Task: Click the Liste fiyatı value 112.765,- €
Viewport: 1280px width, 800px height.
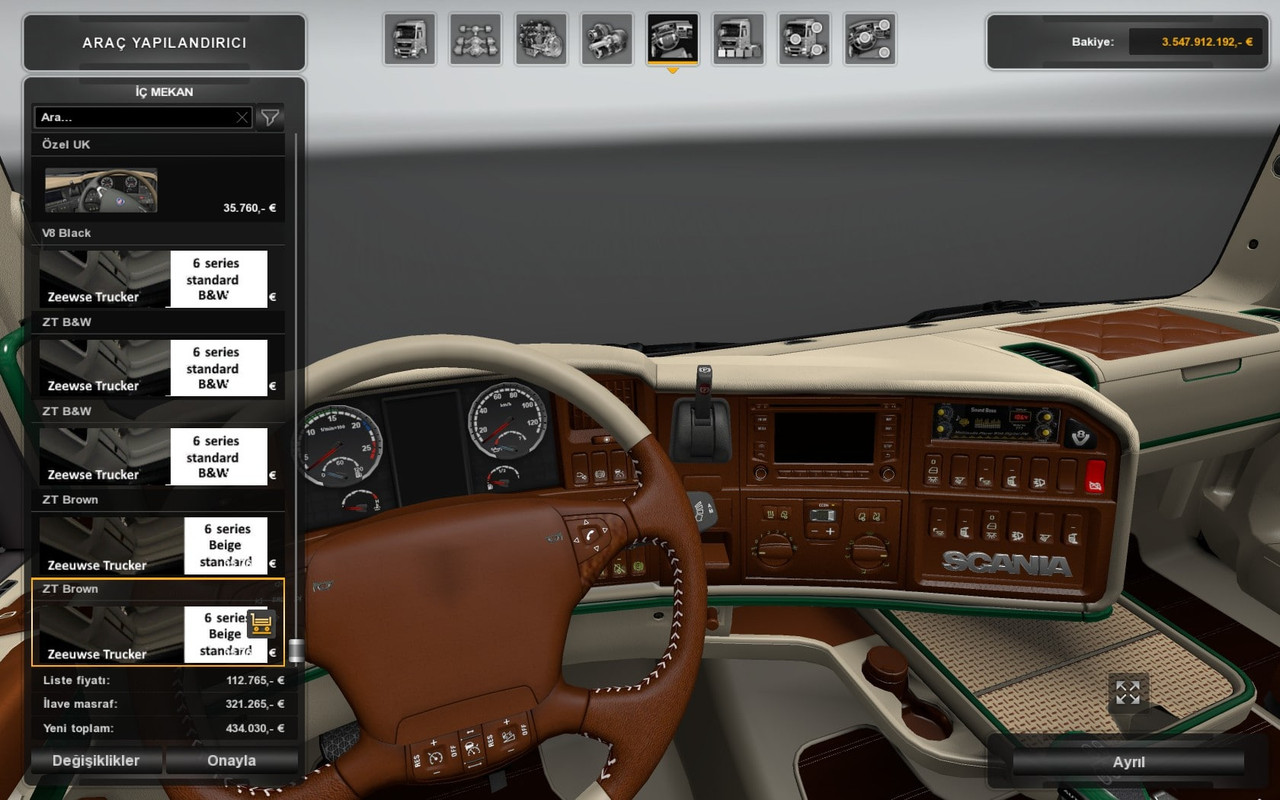Action: (x=255, y=680)
